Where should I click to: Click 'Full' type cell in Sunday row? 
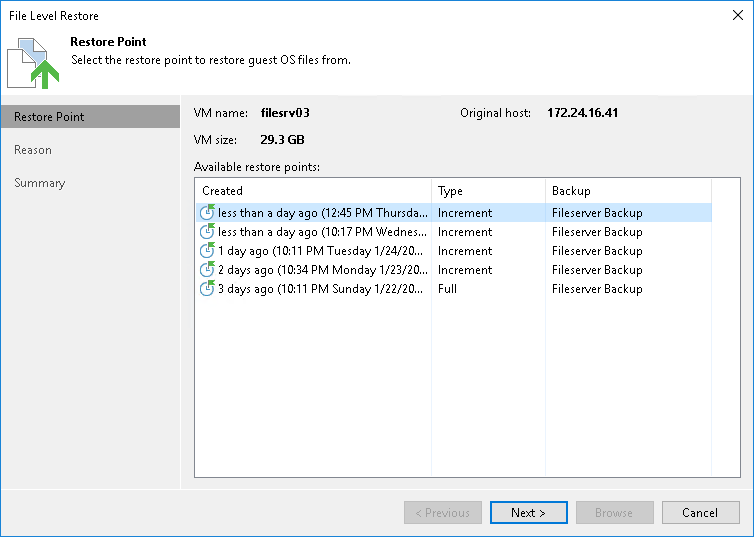(x=447, y=289)
